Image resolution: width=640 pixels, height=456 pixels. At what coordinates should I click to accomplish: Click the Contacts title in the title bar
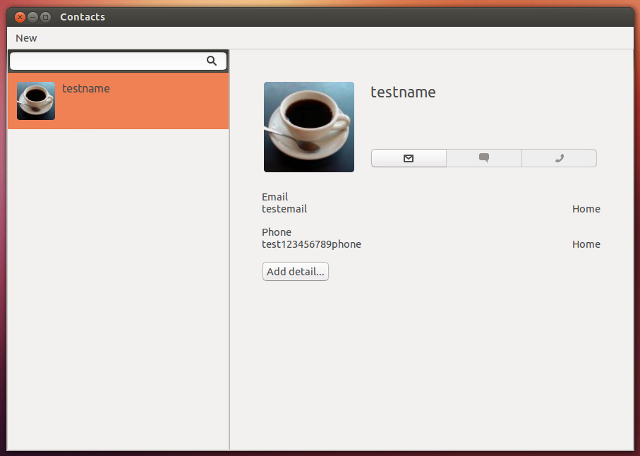coord(82,17)
